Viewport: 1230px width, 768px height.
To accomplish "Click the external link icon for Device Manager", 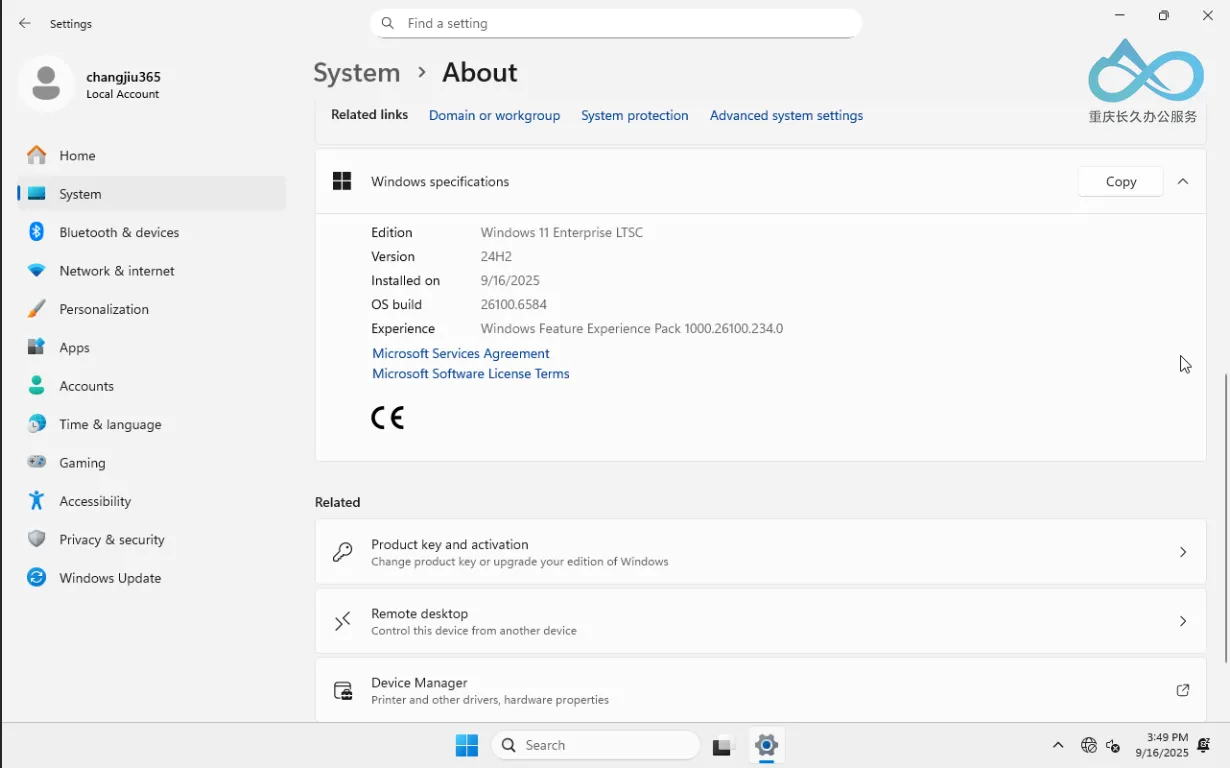I will coord(1183,690).
